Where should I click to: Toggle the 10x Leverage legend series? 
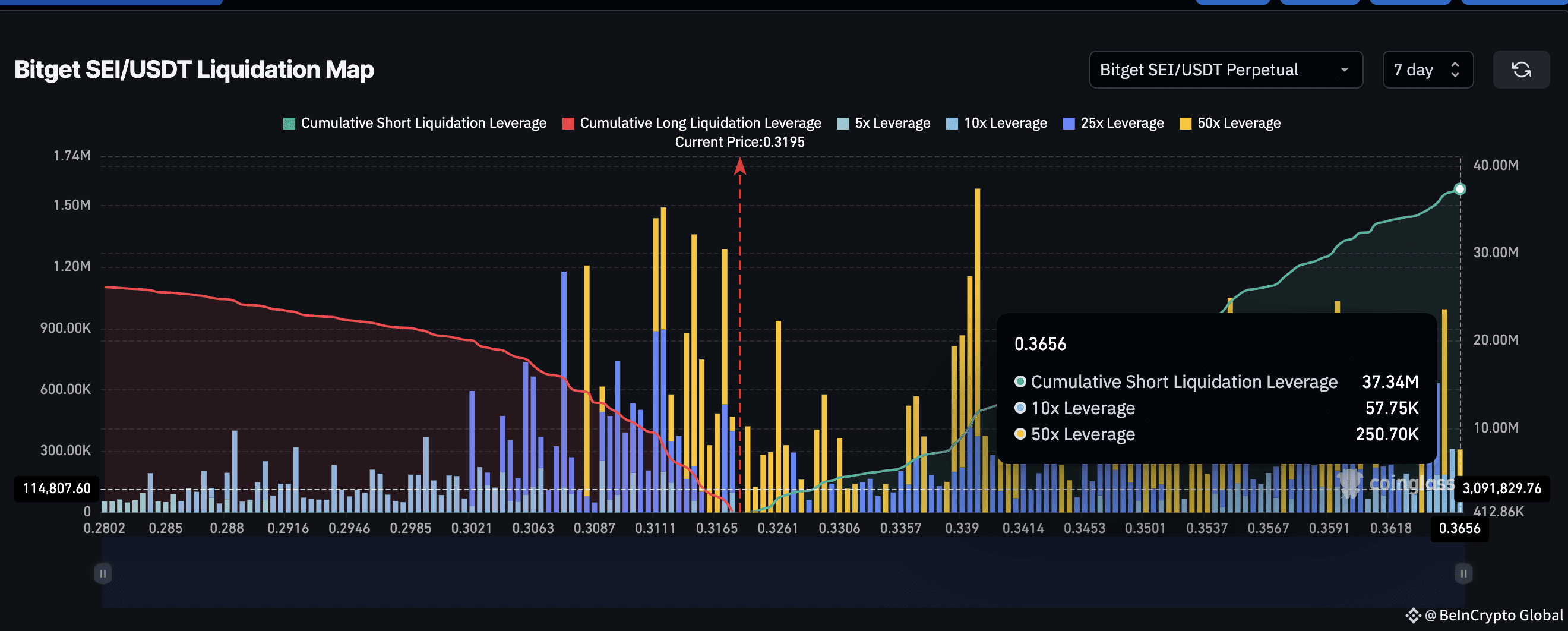[997, 123]
